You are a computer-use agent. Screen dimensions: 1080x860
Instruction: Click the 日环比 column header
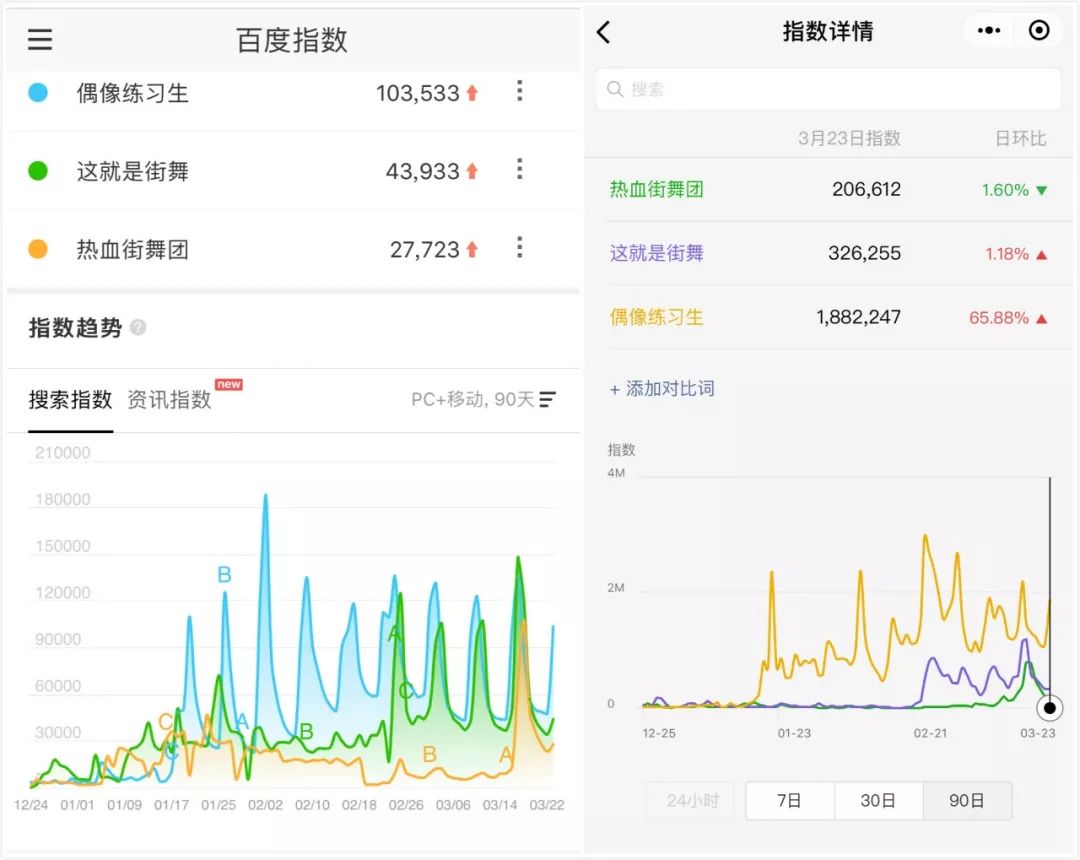click(x=1020, y=139)
